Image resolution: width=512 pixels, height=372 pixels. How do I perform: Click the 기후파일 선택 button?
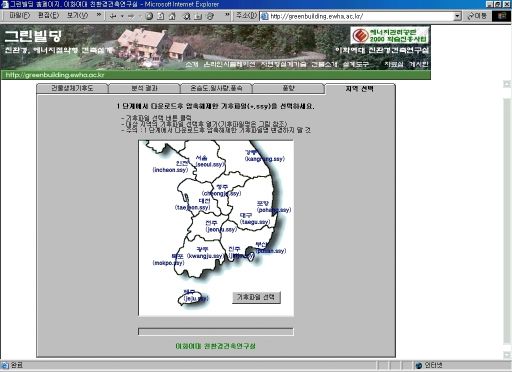coord(256,297)
